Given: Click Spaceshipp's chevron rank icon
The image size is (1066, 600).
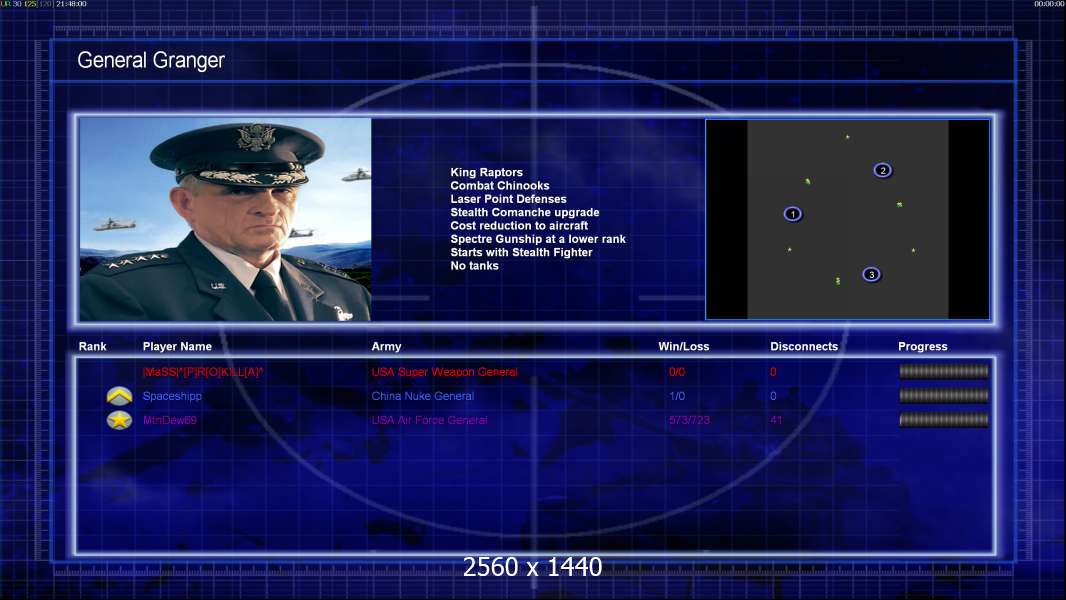Looking at the screenshot, I should [x=119, y=396].
